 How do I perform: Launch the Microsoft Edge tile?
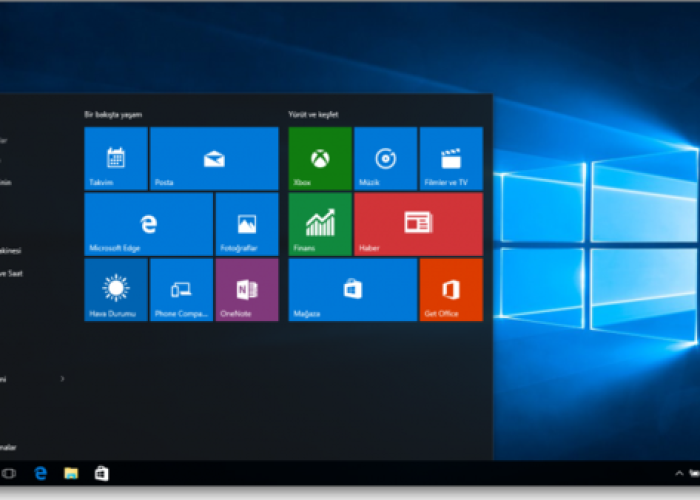pos(149,224)
